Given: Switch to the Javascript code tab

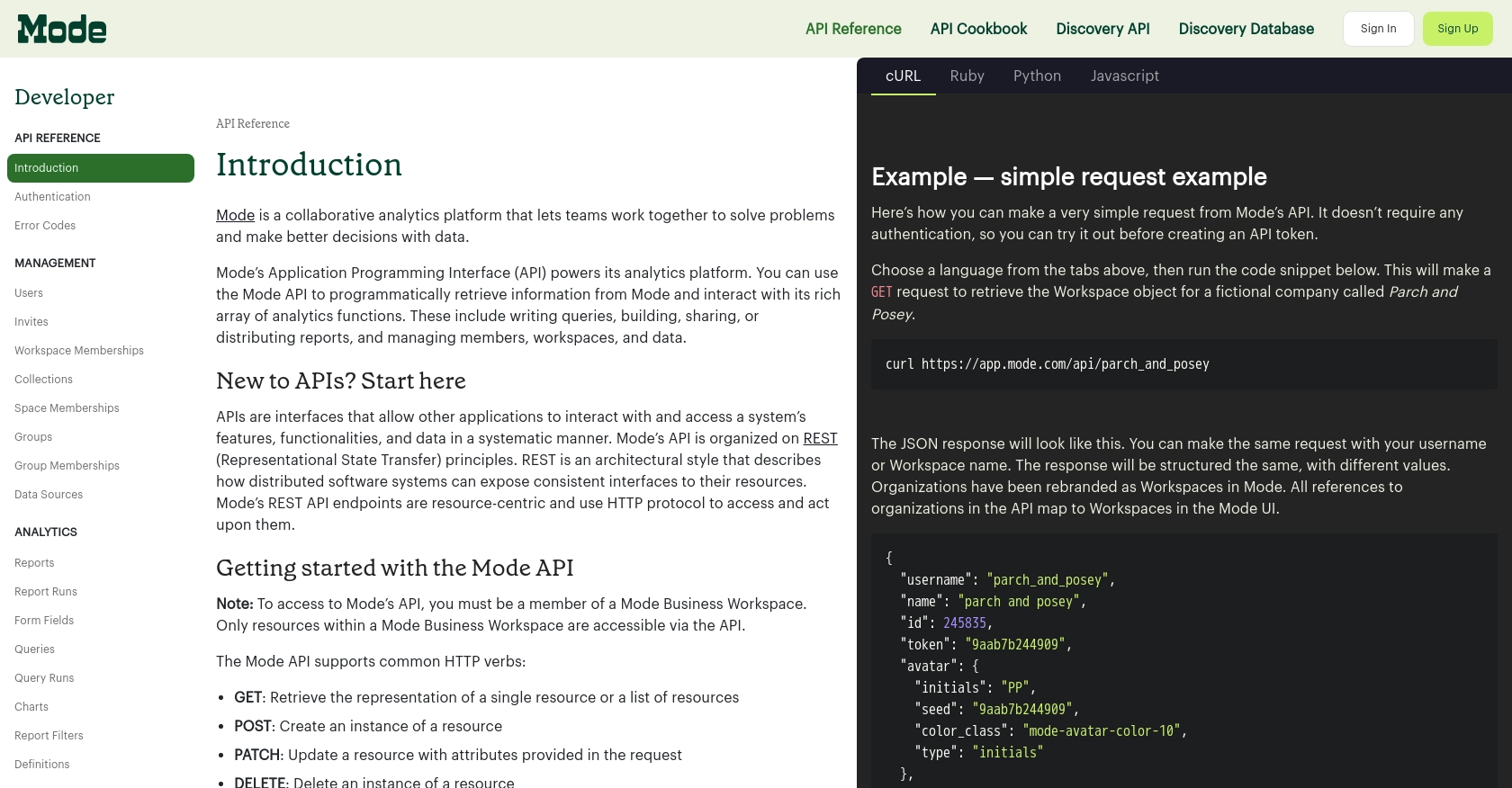Looking at the screenshot, I should pos(1124,76).
